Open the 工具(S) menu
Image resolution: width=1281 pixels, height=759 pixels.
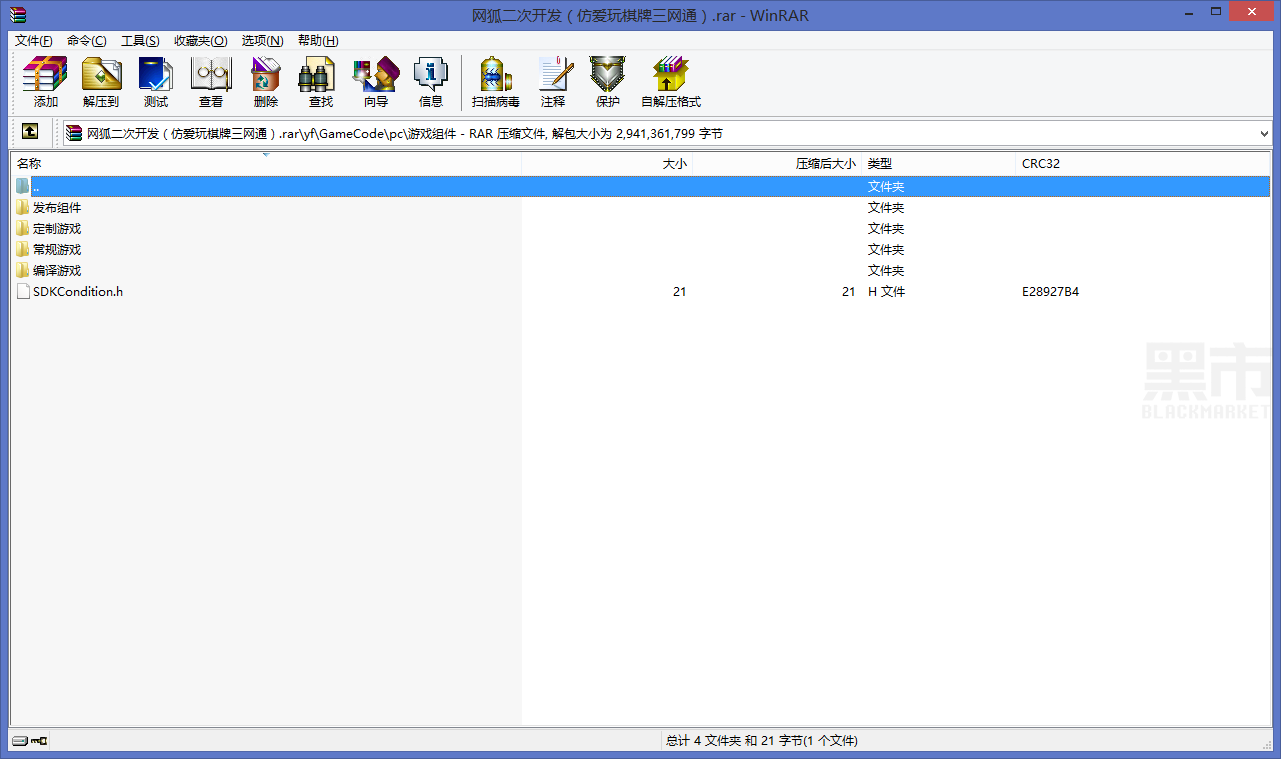[x=140, y=41]
